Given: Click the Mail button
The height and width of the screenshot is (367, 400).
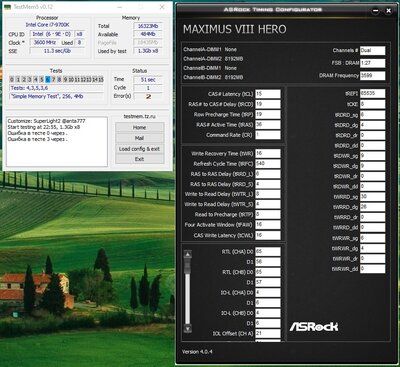Looking at the screenshot, I should [139, 138].
